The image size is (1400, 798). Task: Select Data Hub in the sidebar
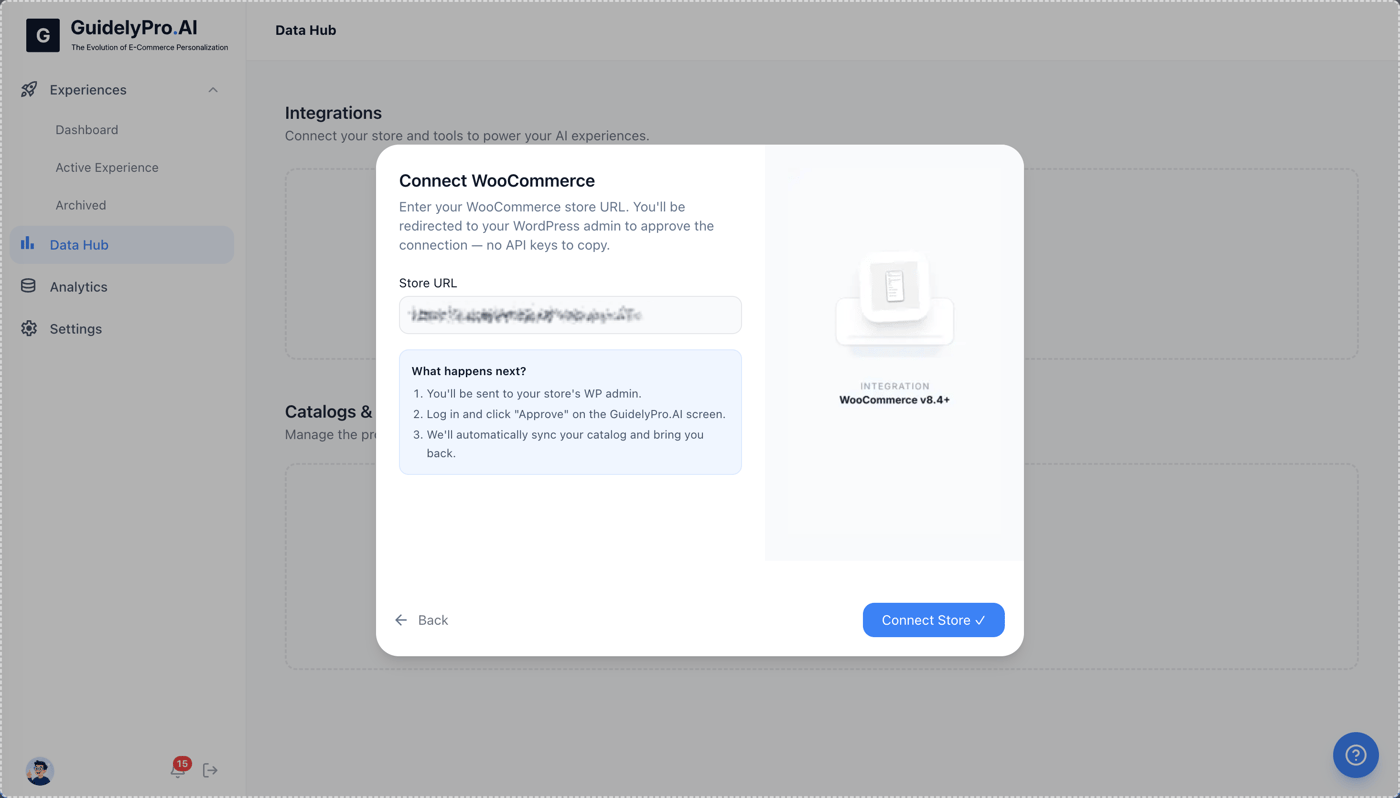coord(122,245)
